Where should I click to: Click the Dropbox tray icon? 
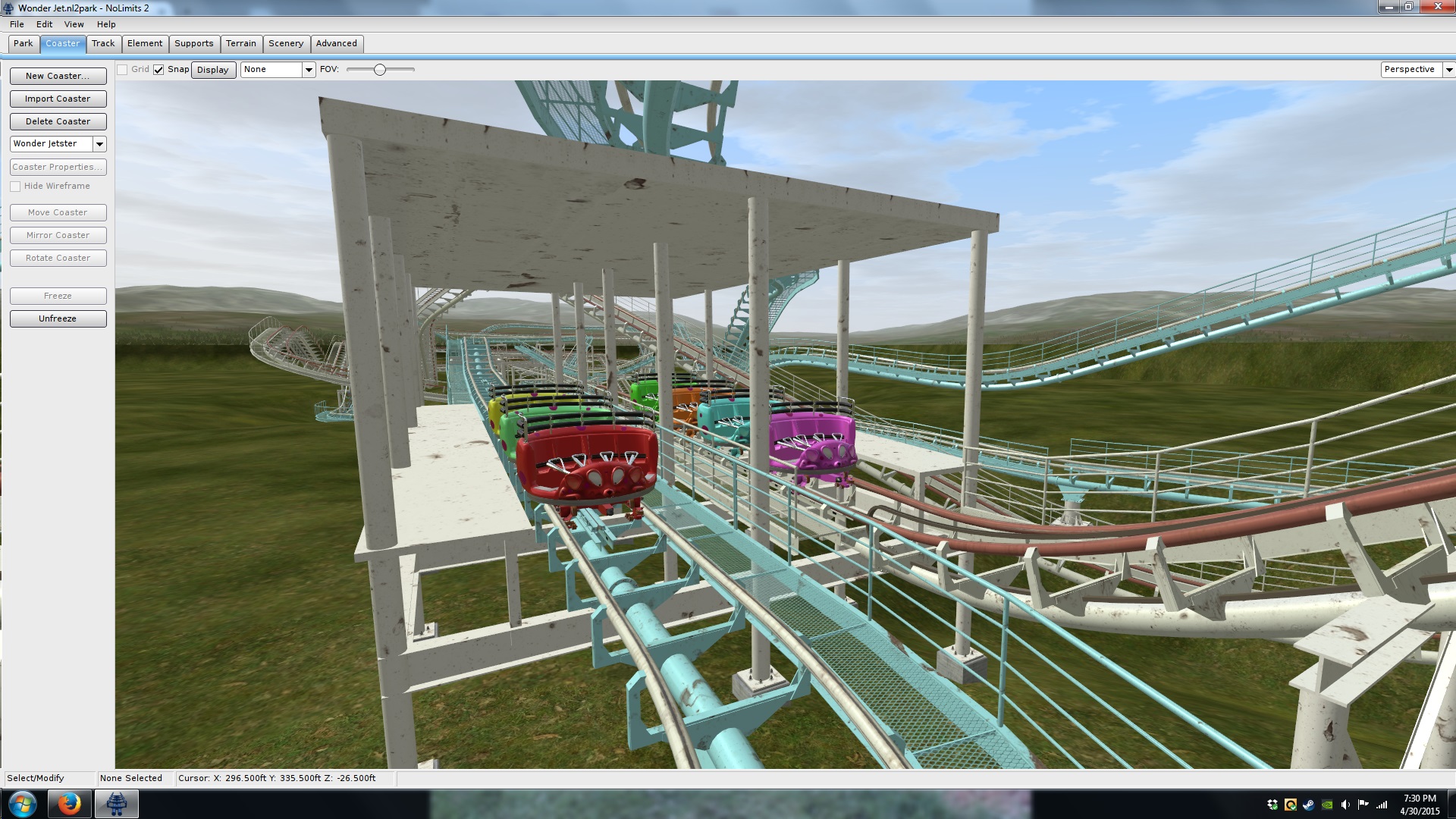1272,805
